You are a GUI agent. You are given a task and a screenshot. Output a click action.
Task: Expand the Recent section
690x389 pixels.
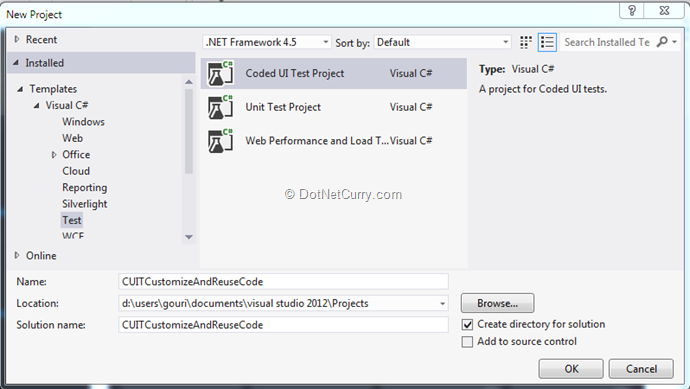17,39
